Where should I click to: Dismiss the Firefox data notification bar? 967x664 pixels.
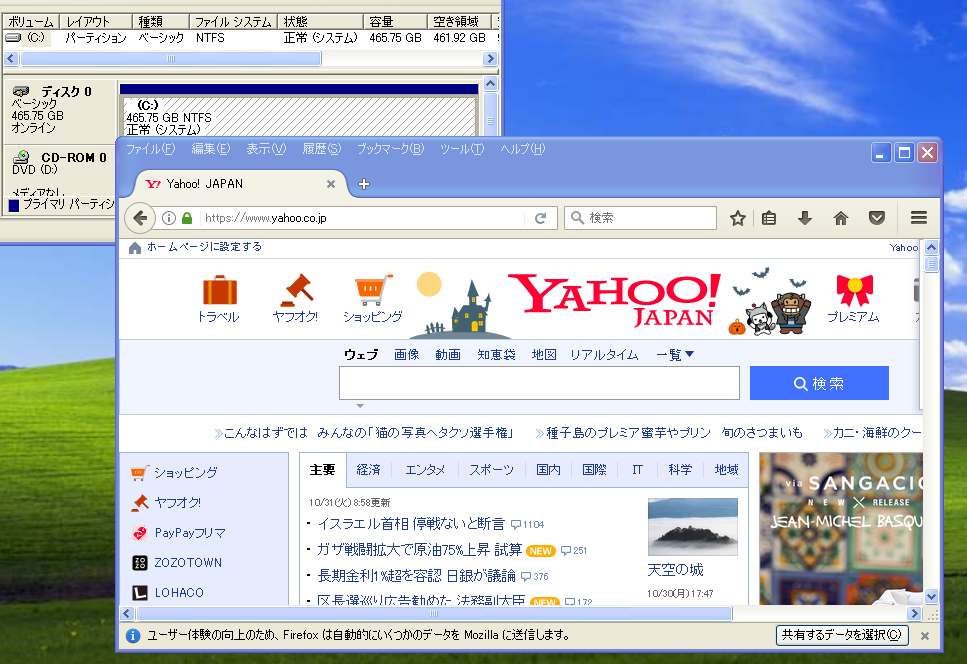924,636
